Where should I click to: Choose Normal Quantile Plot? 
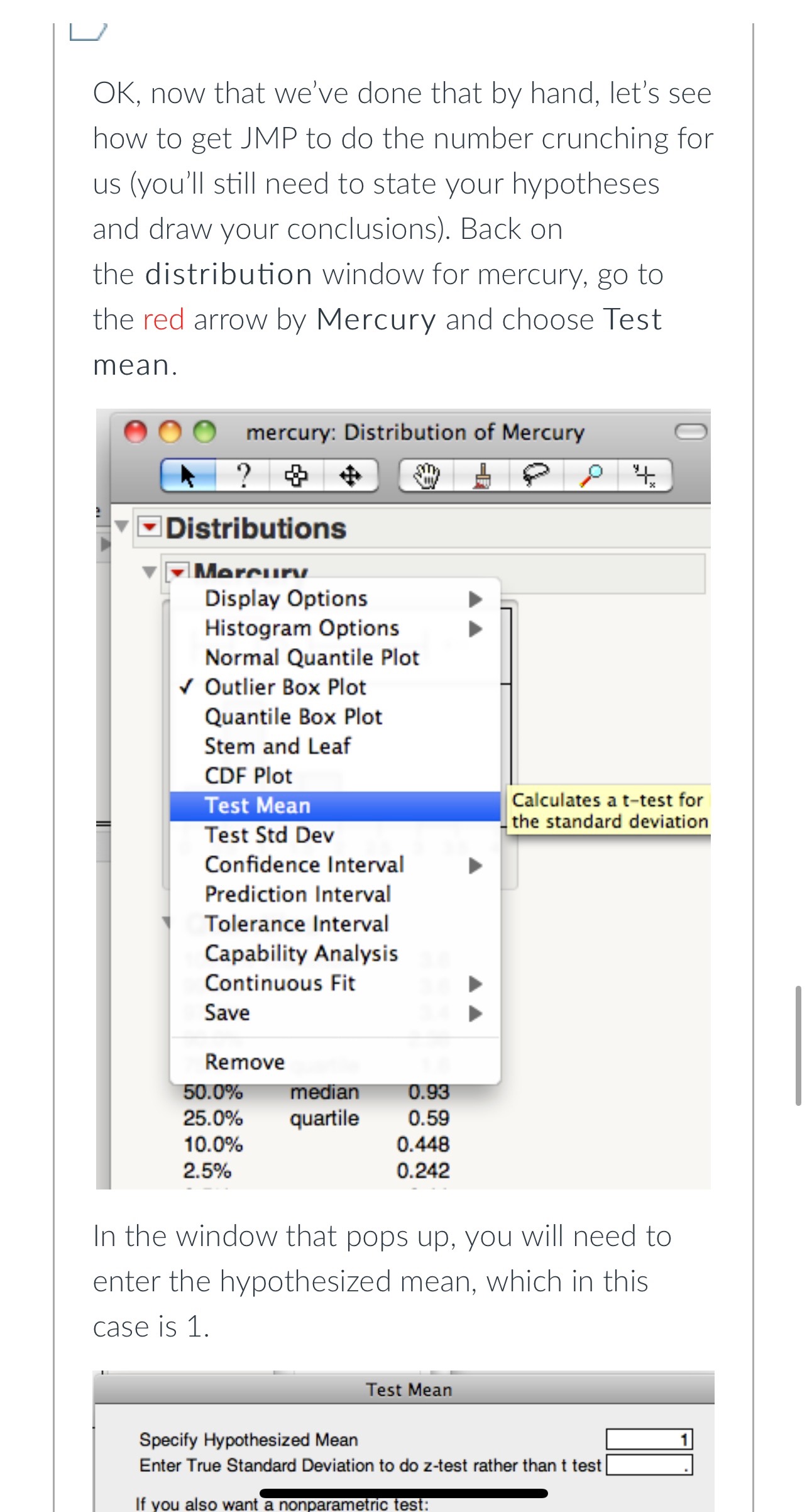(x=335, y=658)
